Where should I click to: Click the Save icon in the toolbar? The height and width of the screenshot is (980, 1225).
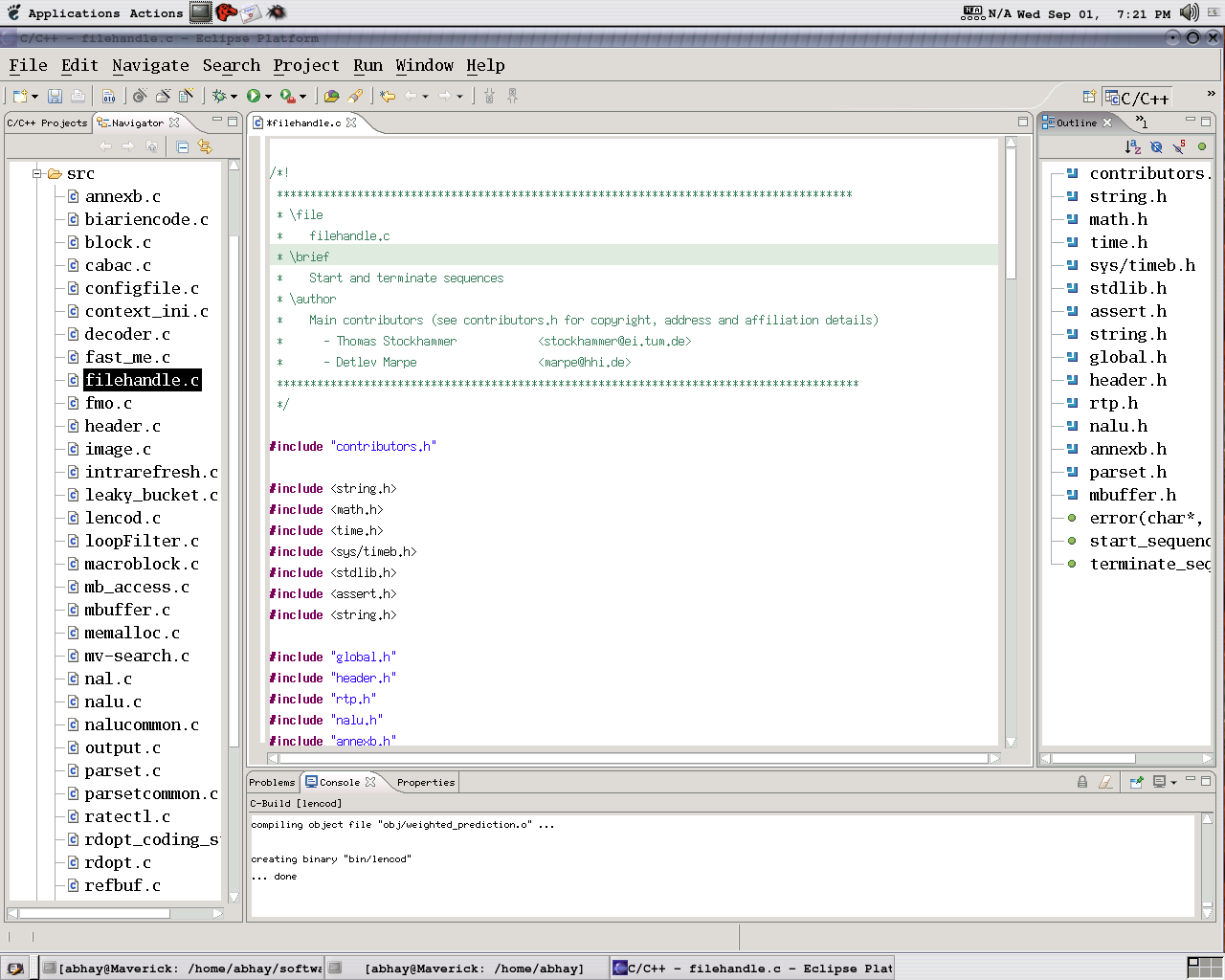tap(55, 96)
